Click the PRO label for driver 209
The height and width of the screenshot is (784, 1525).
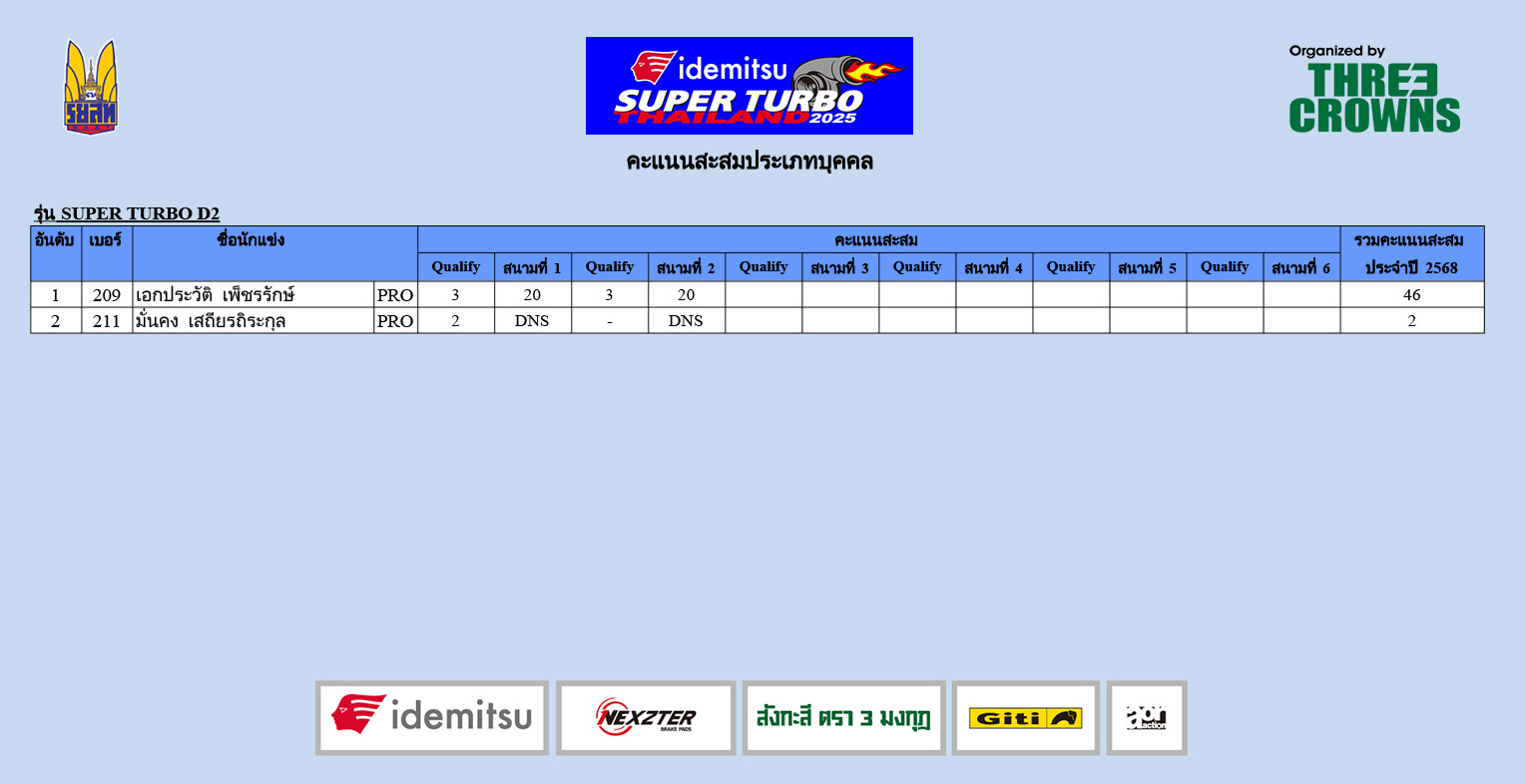[395, 294]
